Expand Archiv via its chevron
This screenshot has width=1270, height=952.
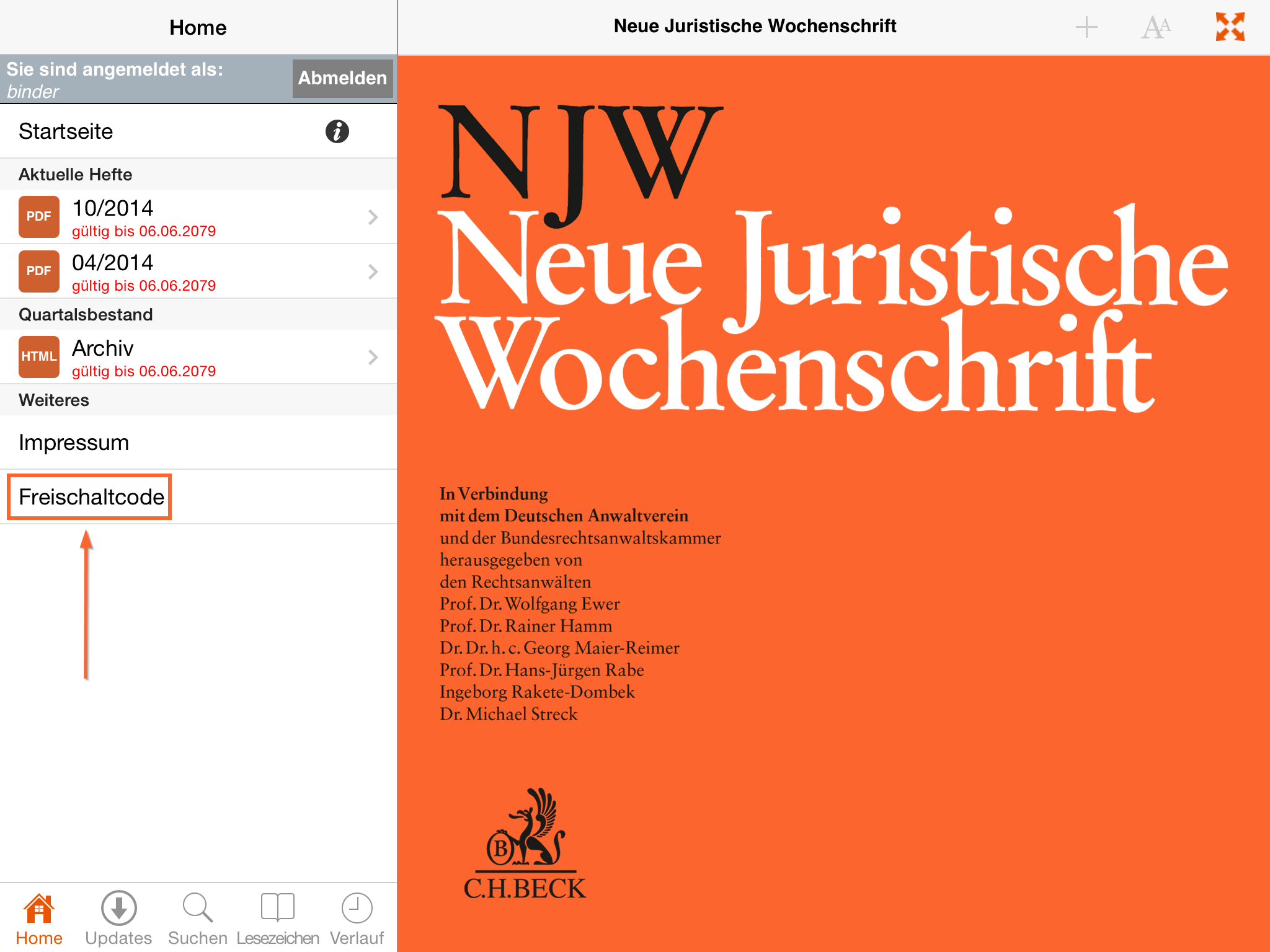click(x=373, y=357)
